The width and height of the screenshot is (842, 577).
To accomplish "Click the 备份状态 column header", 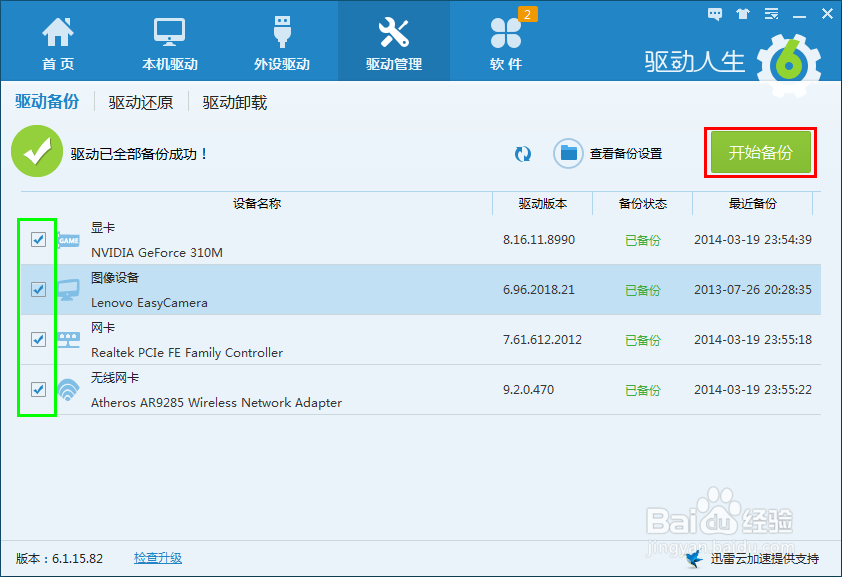I will (642, 203).
